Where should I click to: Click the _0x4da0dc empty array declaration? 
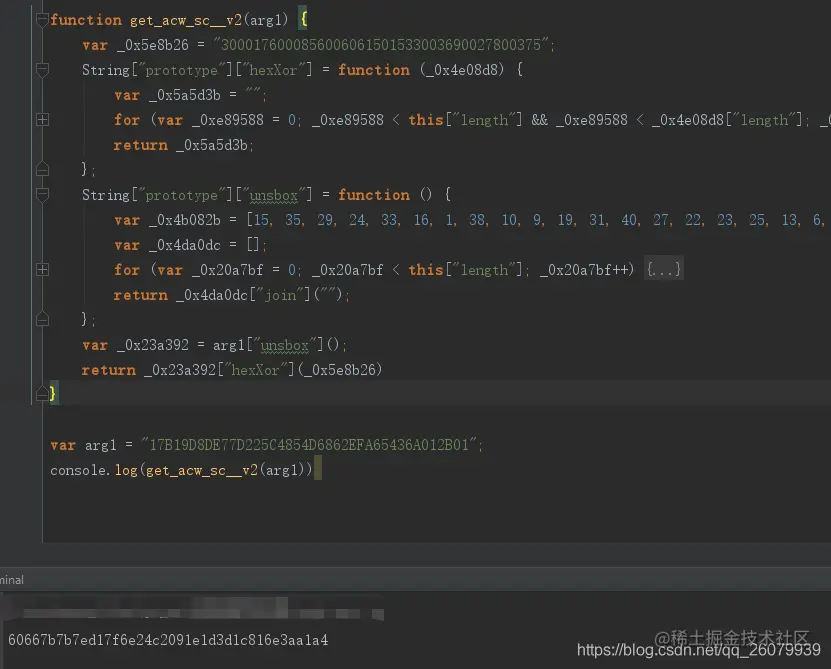[x=190, y=245]
